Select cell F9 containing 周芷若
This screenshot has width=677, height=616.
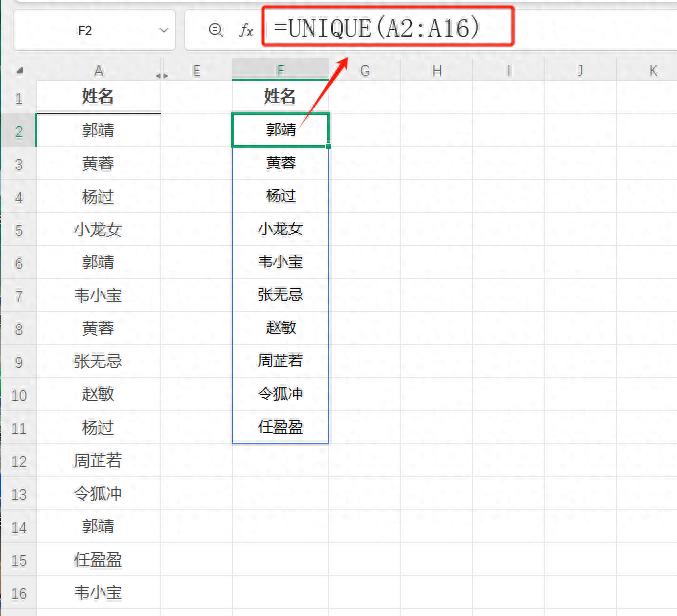(280, 361)
